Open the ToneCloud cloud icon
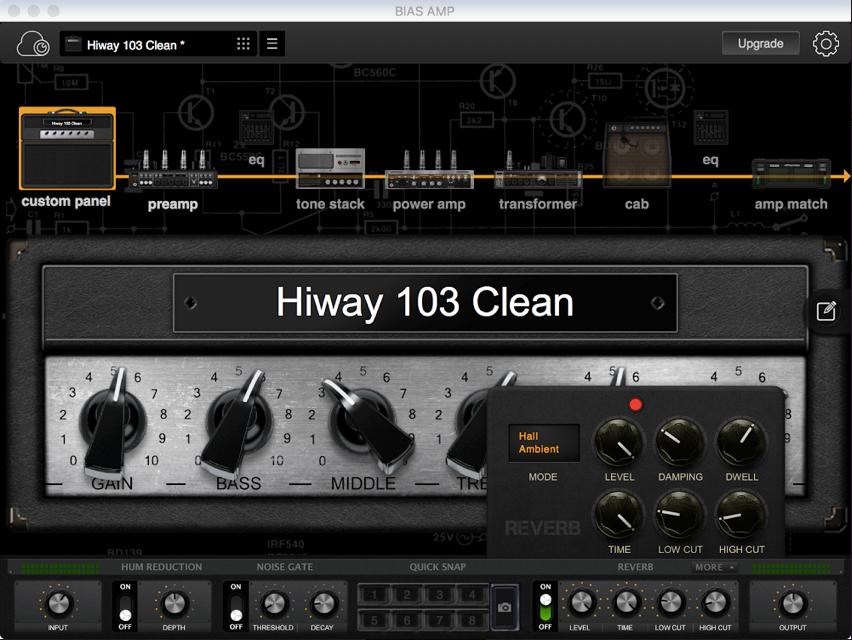This screenshot has width=852, height=640. pos(33,44)
